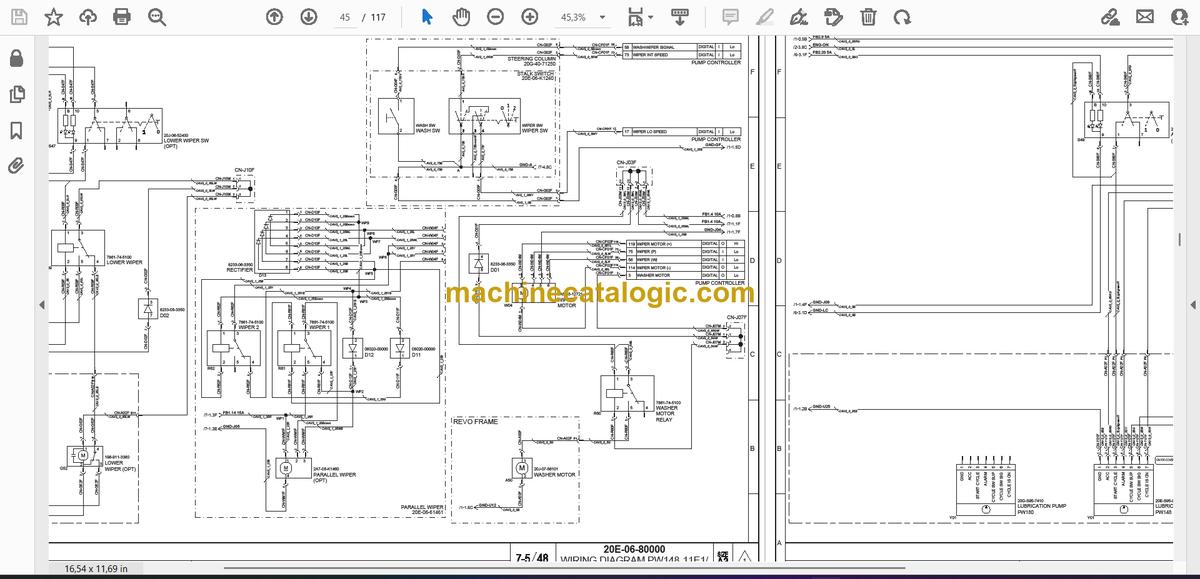
Task: Go to previous page arrow
Action: coord(275,17)
